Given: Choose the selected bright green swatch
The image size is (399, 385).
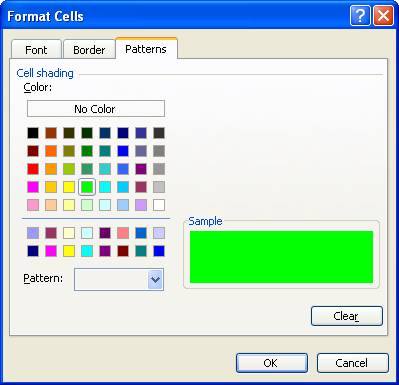Looking at the screenshot, I should point(87,187).
